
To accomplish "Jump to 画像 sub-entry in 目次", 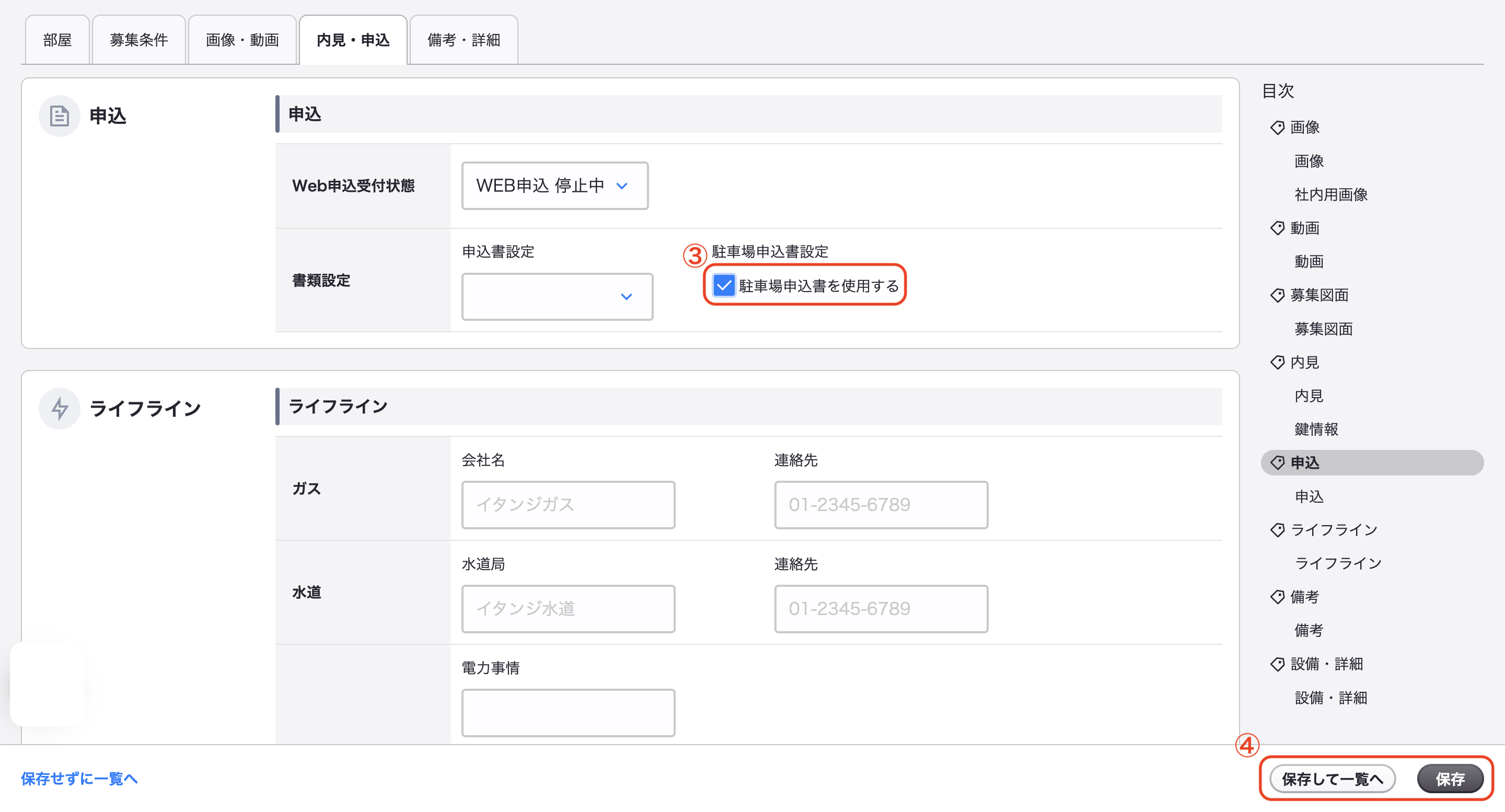I will tap(1309, 161).
